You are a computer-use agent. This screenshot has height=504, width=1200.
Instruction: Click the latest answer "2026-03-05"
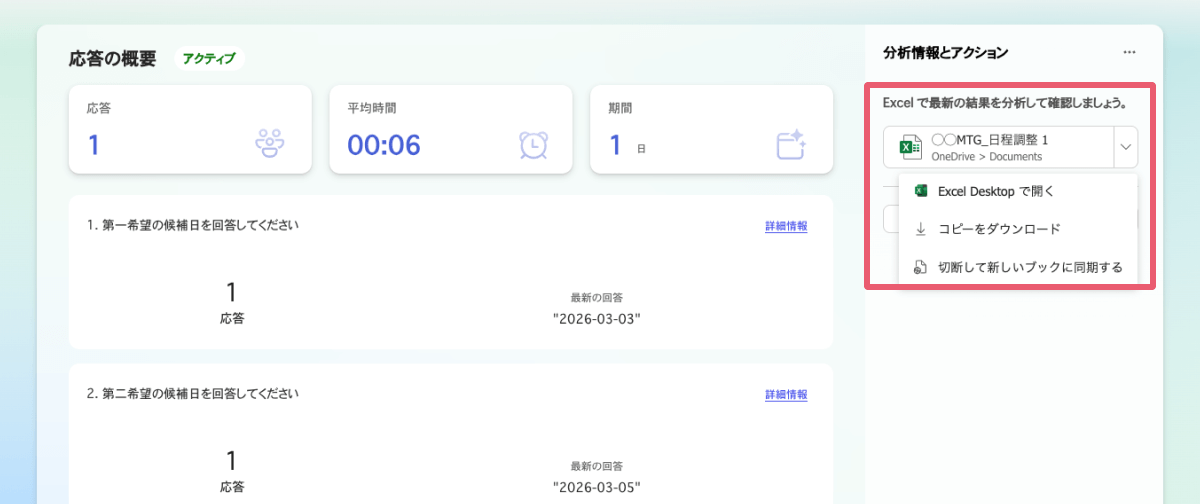(x=596, y=487)
